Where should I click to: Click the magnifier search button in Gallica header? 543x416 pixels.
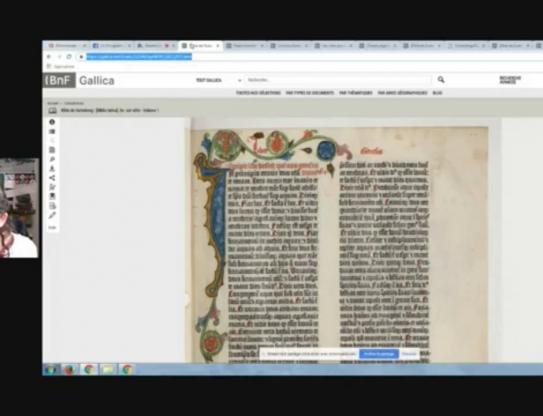441,80
